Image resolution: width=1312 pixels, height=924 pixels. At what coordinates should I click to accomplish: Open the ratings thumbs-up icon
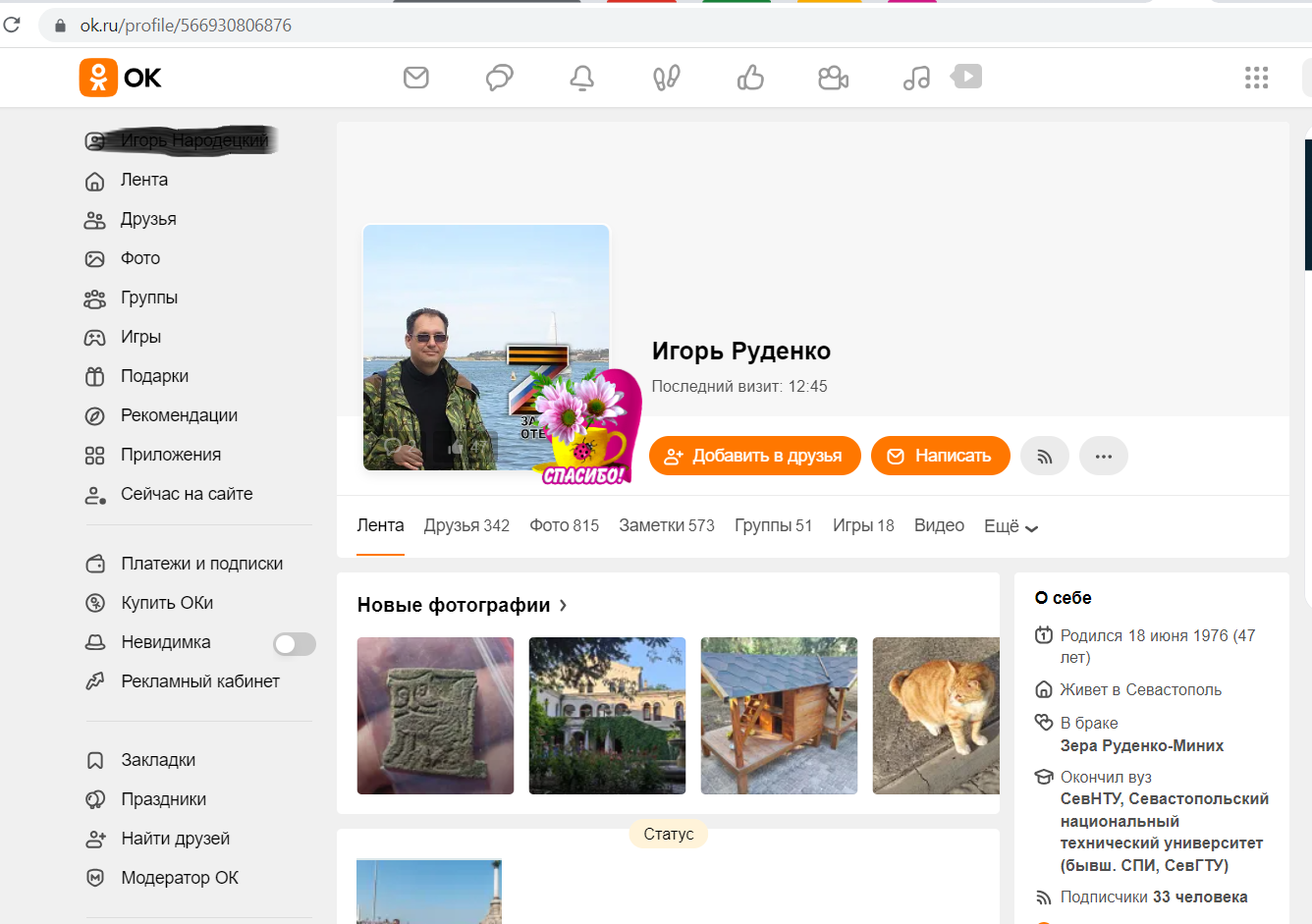pos(749,77)
